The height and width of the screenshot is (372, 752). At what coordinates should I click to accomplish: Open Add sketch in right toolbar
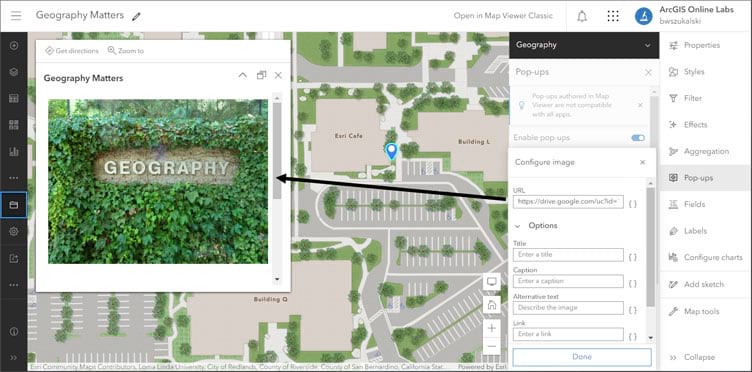coord(705,284)
